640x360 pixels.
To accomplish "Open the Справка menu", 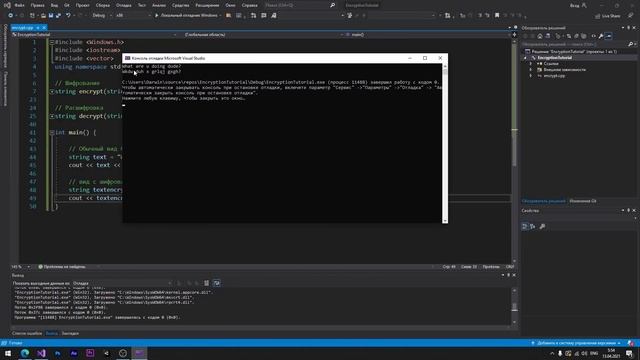I will (249, 5).
